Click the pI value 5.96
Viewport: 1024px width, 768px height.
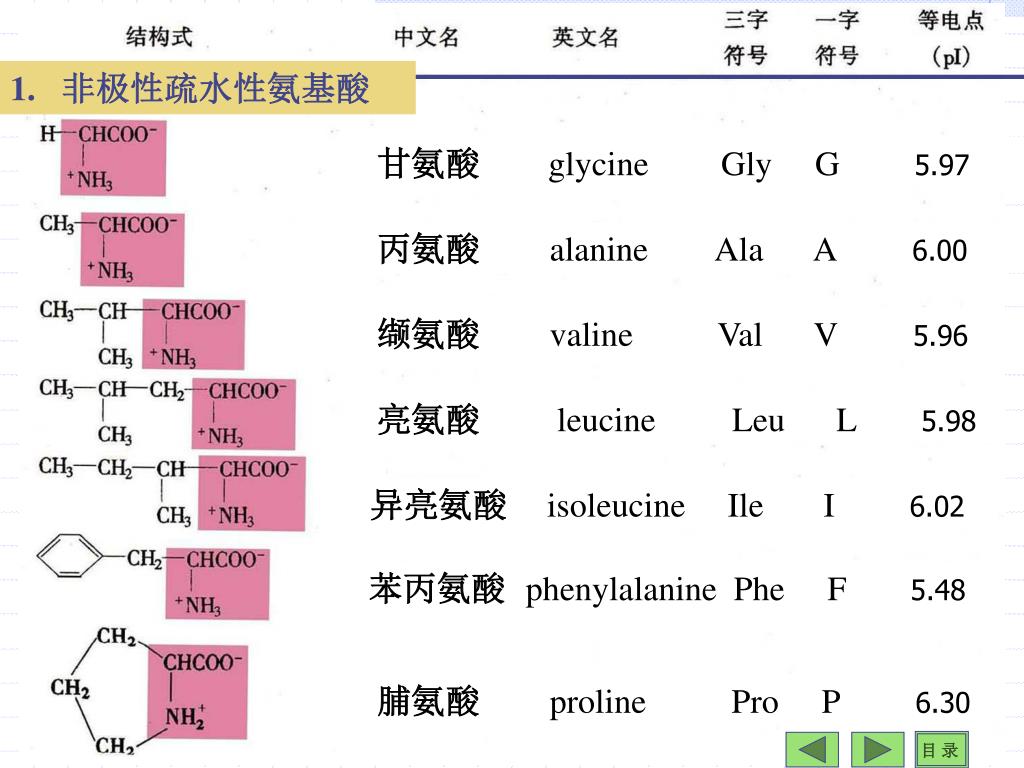[940, 336]
